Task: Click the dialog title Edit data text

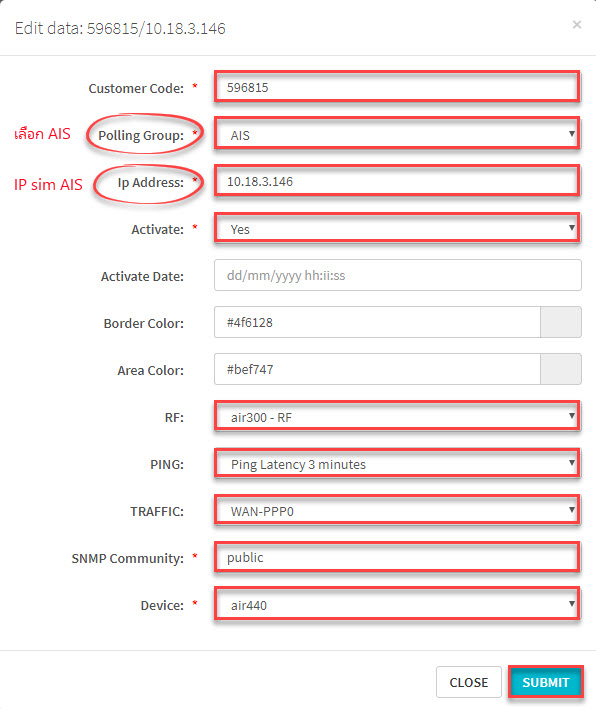Action: [x=120, y=28]
